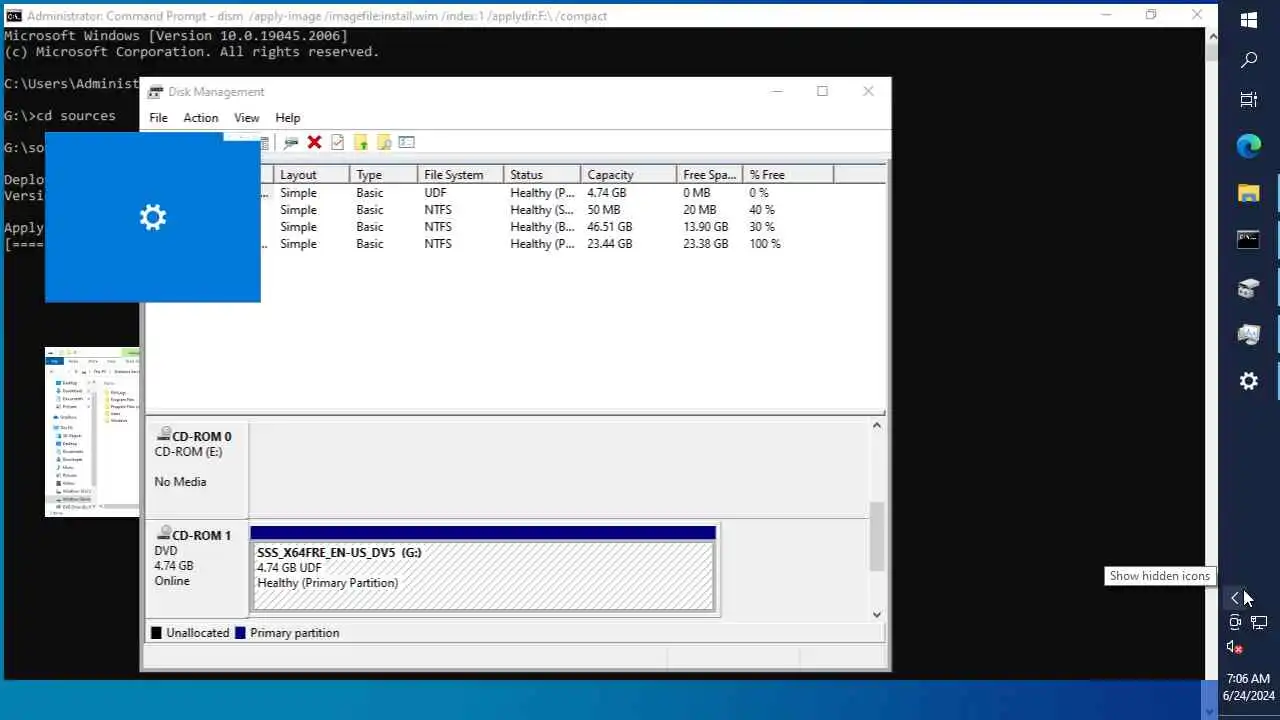
Task: Click the 100 % free cell
Action: [765, 244]
